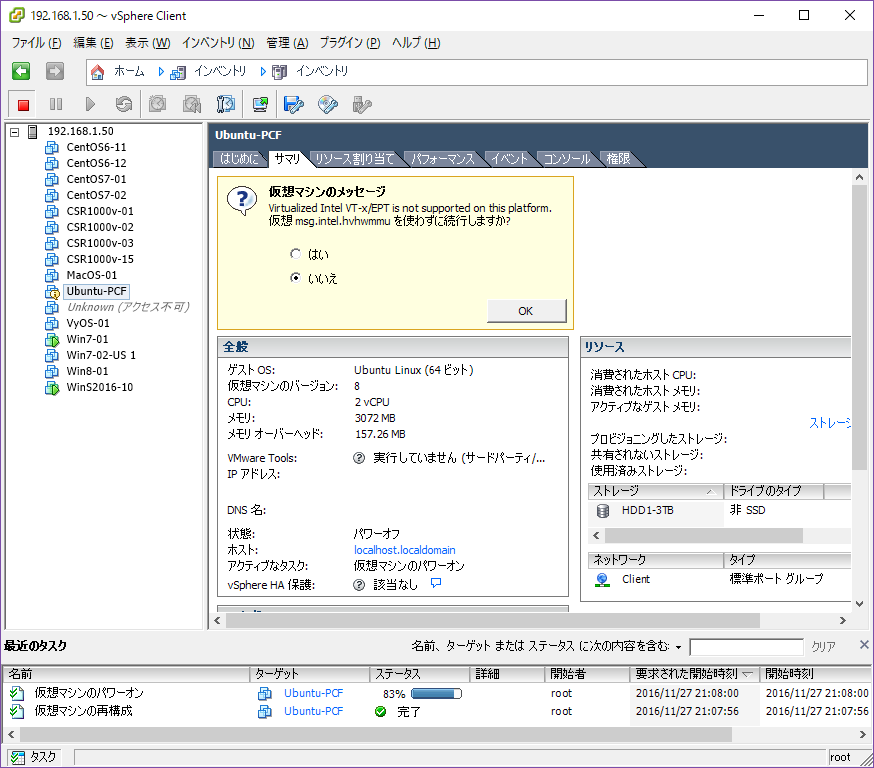Switch to the 権限 tab
This screenshot has width=874, height=768.
(x=618, y=159)
